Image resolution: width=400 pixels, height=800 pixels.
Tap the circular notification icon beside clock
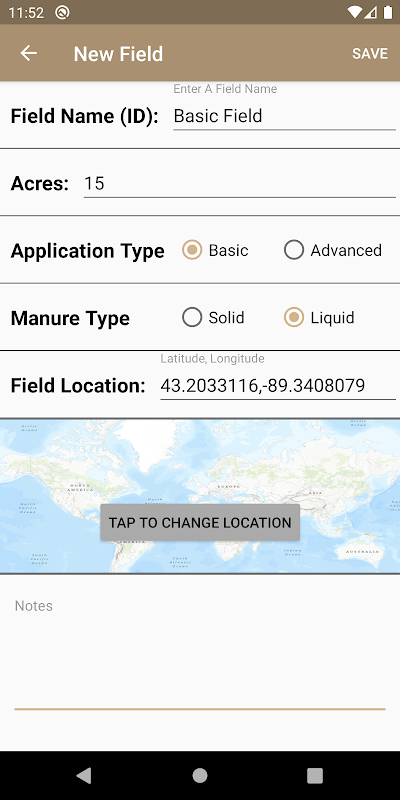coord(62,12)
